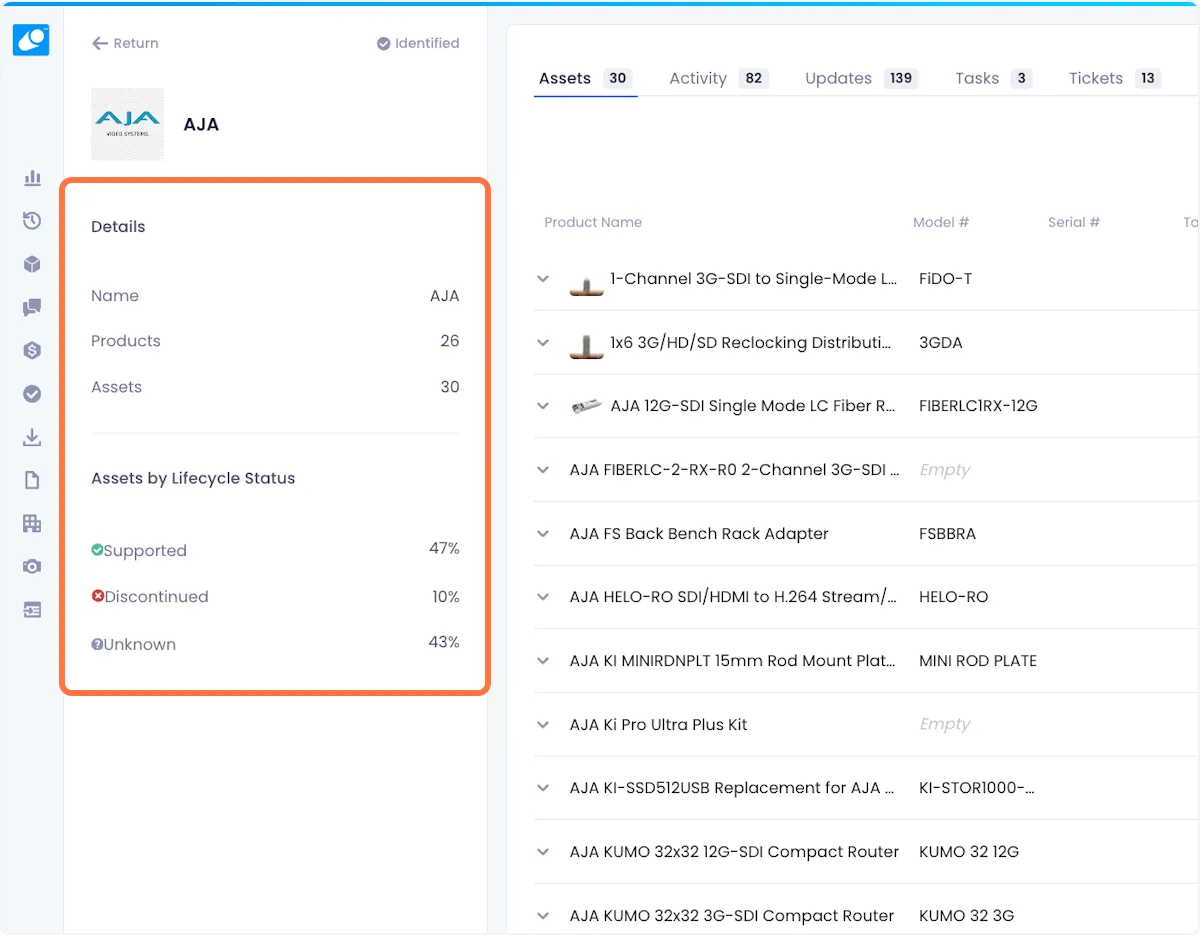
Task: Open the Updates section showing 139 items
Action: [839, 78]
